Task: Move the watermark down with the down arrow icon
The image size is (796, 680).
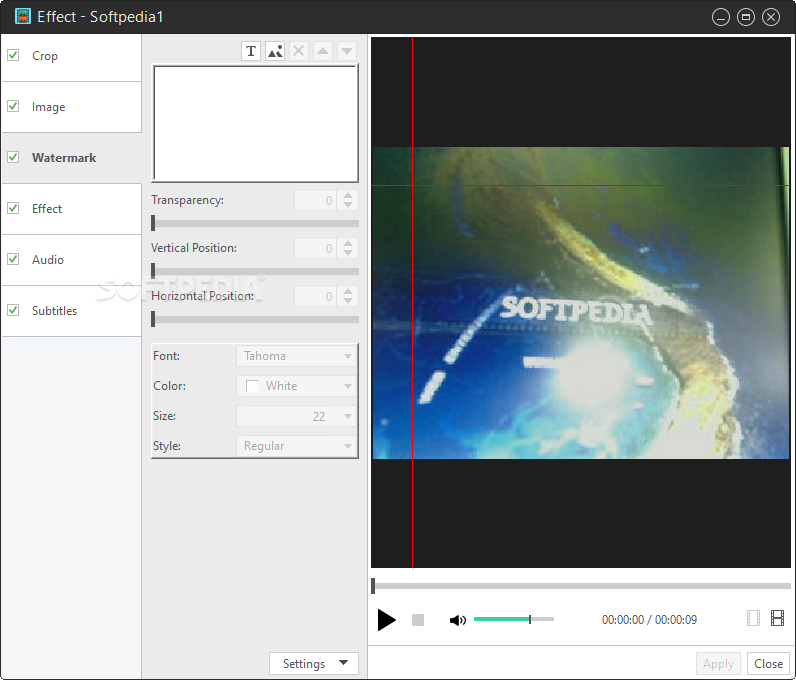Action: tap(347, 51)
